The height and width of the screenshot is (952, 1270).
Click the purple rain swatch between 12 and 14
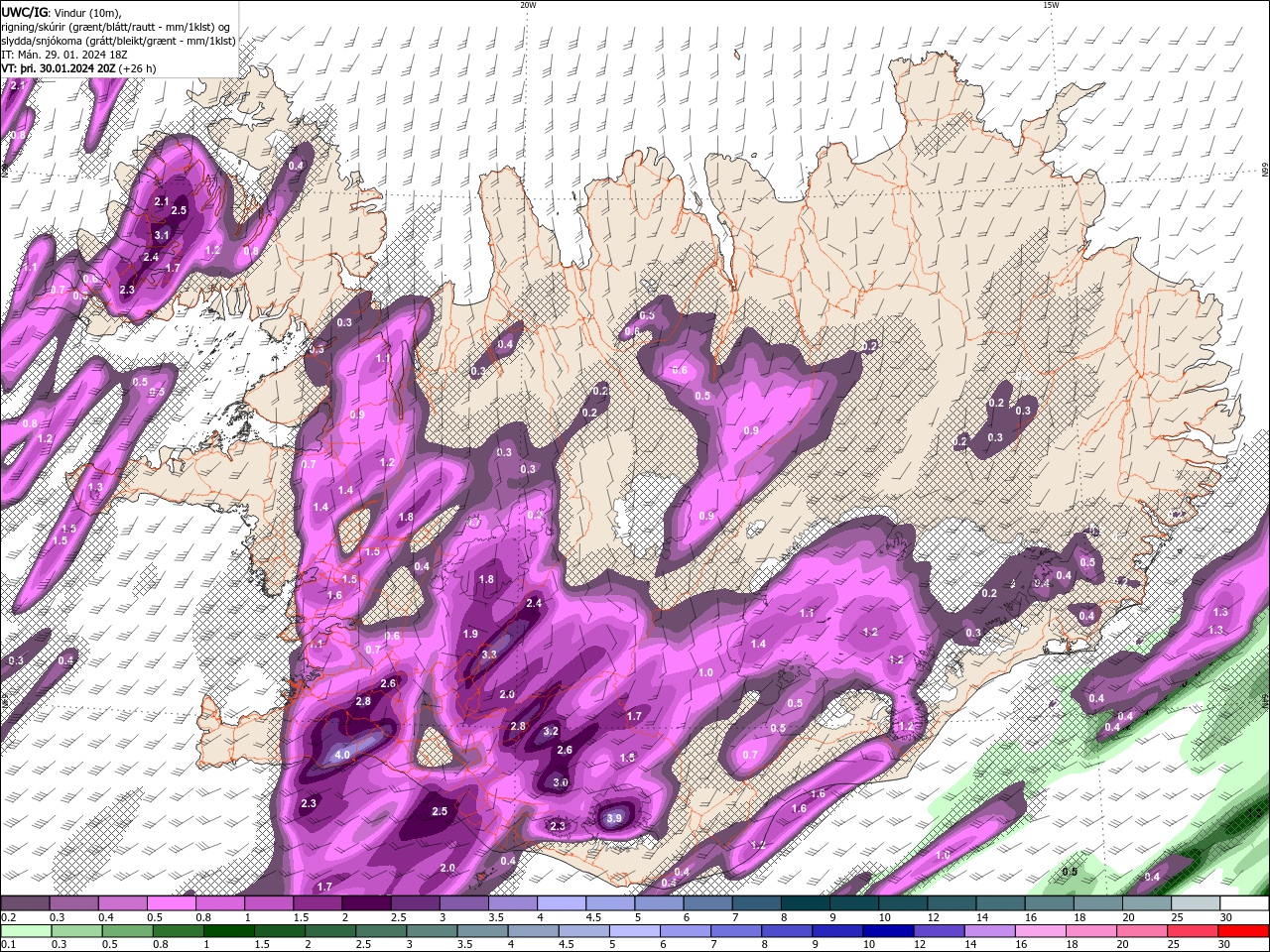coord(940,930)
